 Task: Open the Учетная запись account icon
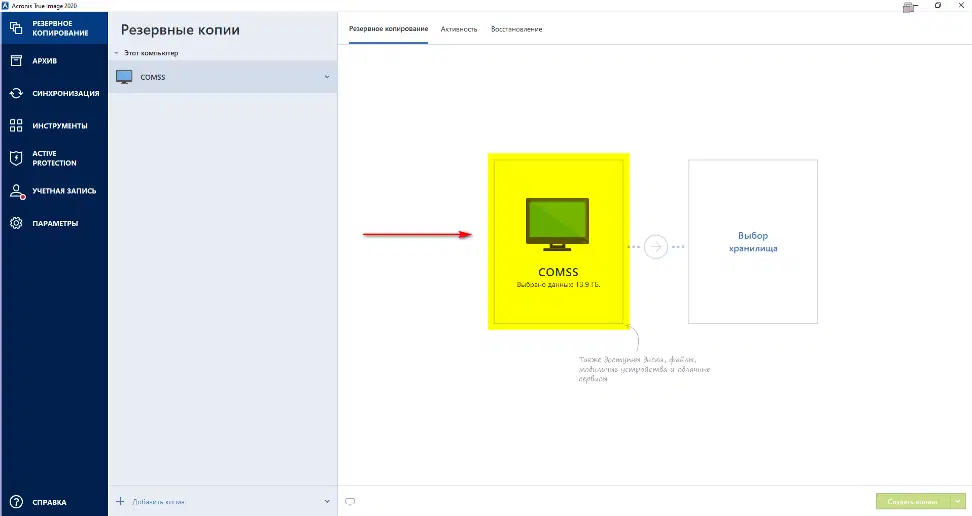[16, 191]
